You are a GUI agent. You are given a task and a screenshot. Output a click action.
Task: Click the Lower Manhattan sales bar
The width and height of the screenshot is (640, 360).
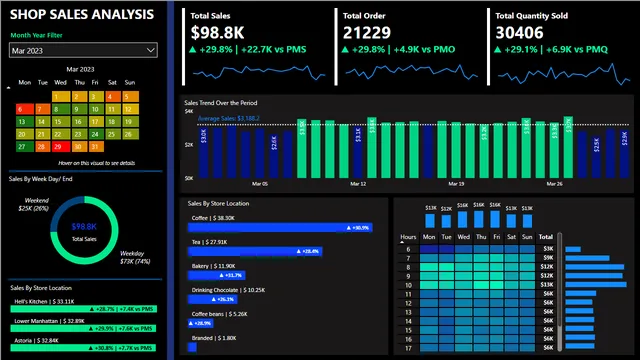pos(83,329)
